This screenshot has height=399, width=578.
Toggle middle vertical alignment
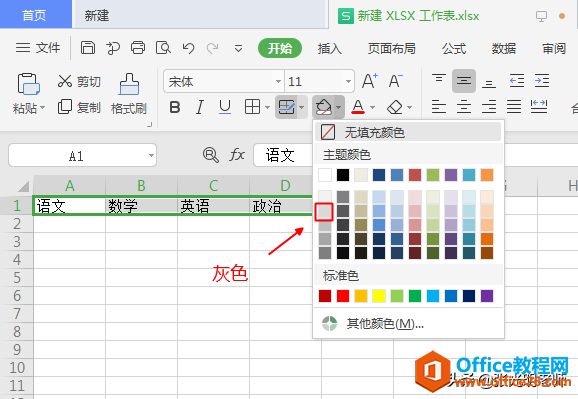pos(464,80)
